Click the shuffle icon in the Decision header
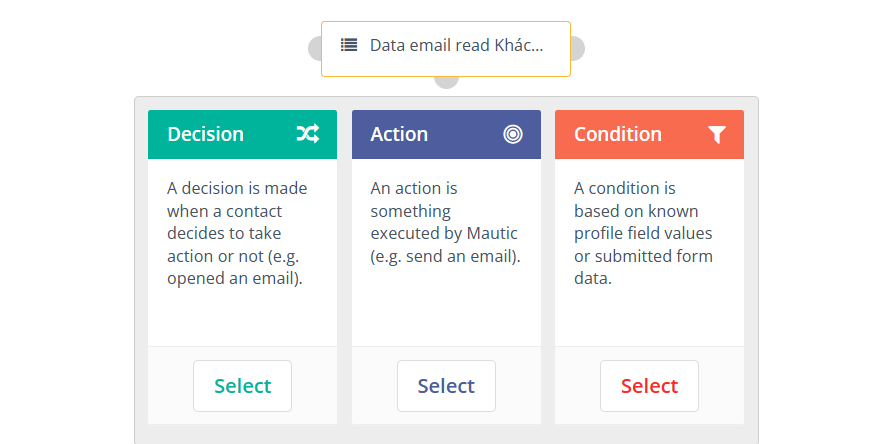This screenshot has height=444, width=891. tap(308, 134)
